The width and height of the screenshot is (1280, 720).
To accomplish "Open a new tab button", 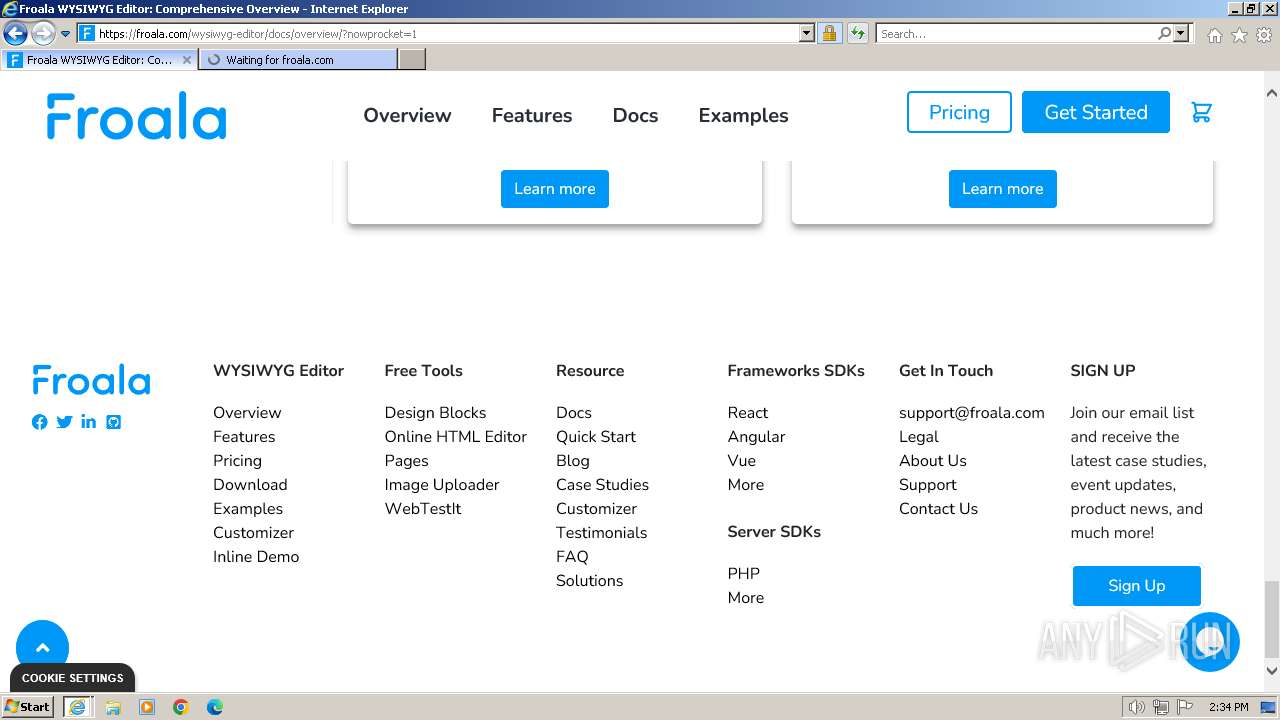I will pyautogui.click(x=412, y=60).
